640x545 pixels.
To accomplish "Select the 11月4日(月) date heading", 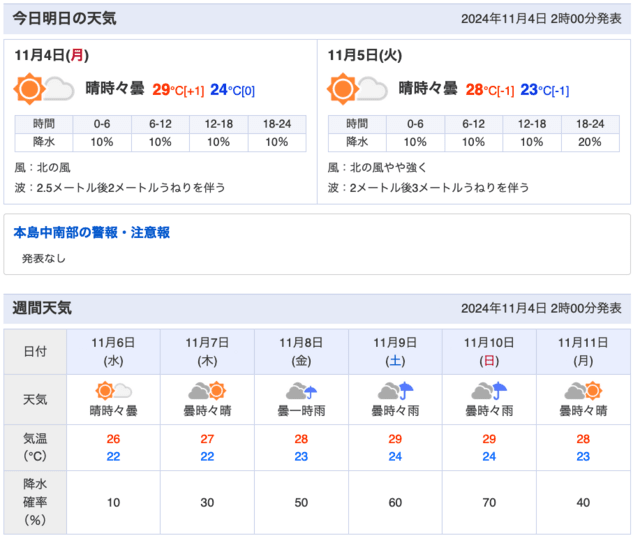I will click(x=52, y=55).
